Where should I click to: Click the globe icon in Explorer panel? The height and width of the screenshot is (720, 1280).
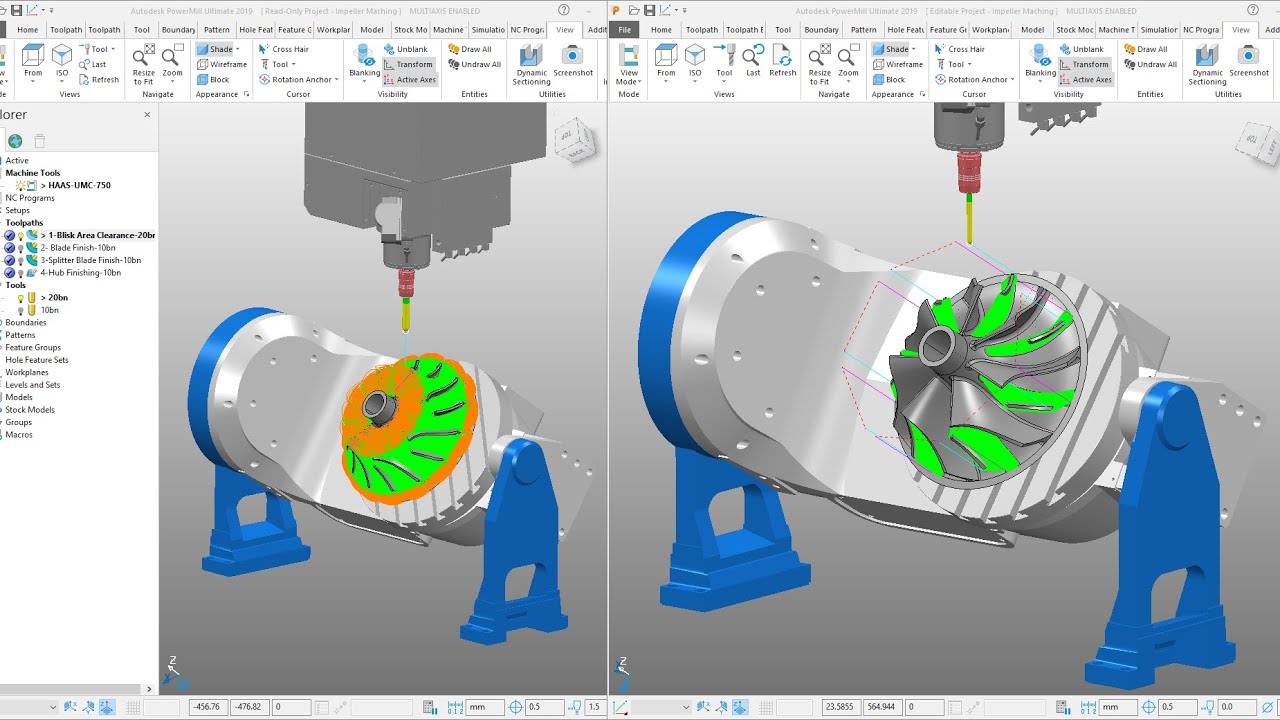point(15,141)
